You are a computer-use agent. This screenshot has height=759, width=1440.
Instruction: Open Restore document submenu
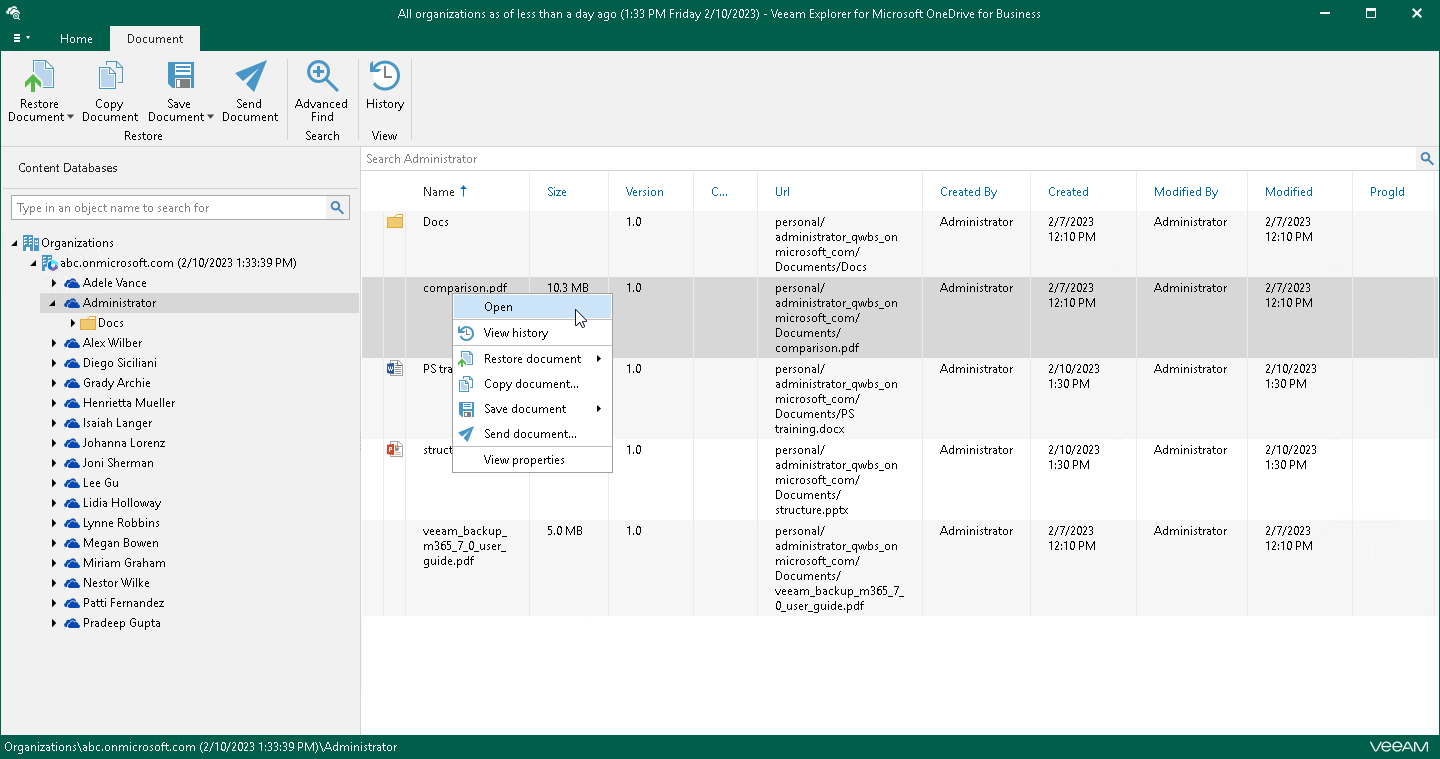(x=533, y=359)
